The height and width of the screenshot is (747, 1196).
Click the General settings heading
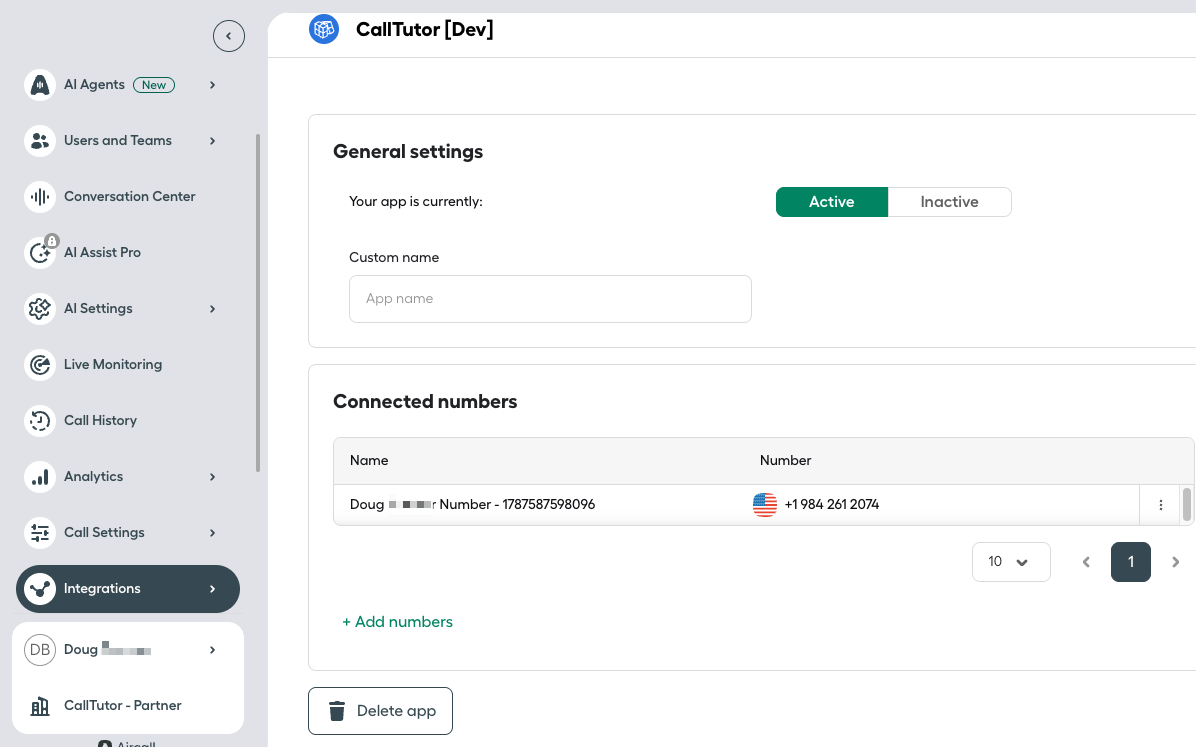pyautogui.click(x=408, y=152)
